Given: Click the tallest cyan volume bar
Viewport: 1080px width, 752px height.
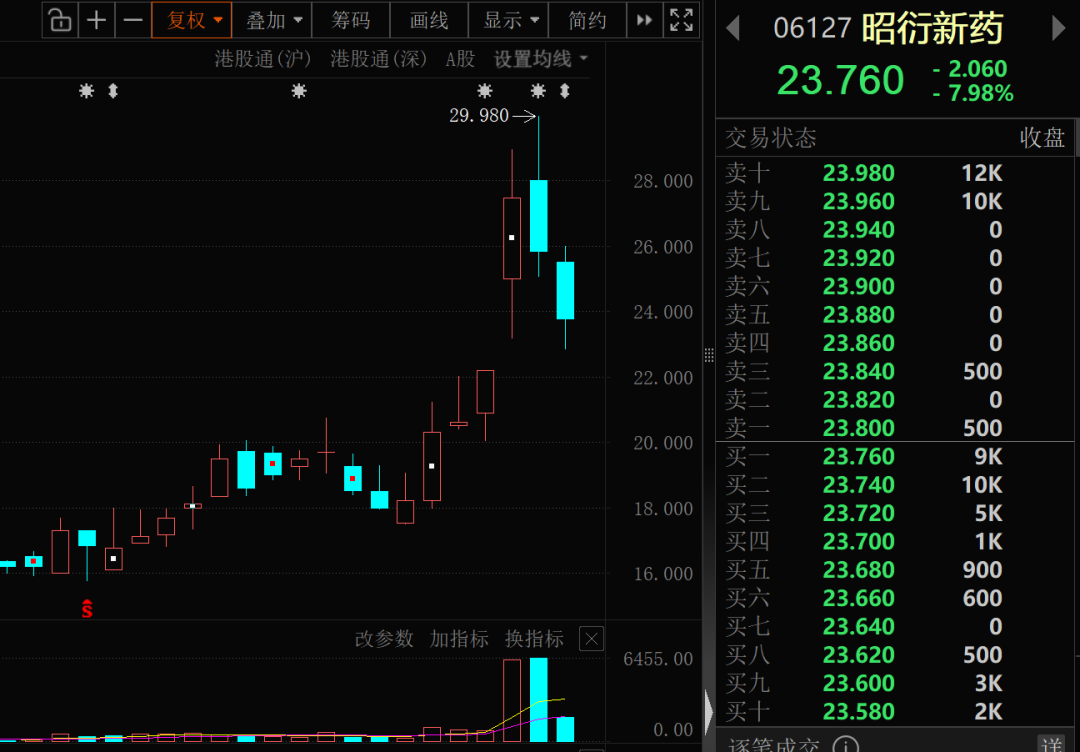Looking at the screenshot, I should 539,700.
